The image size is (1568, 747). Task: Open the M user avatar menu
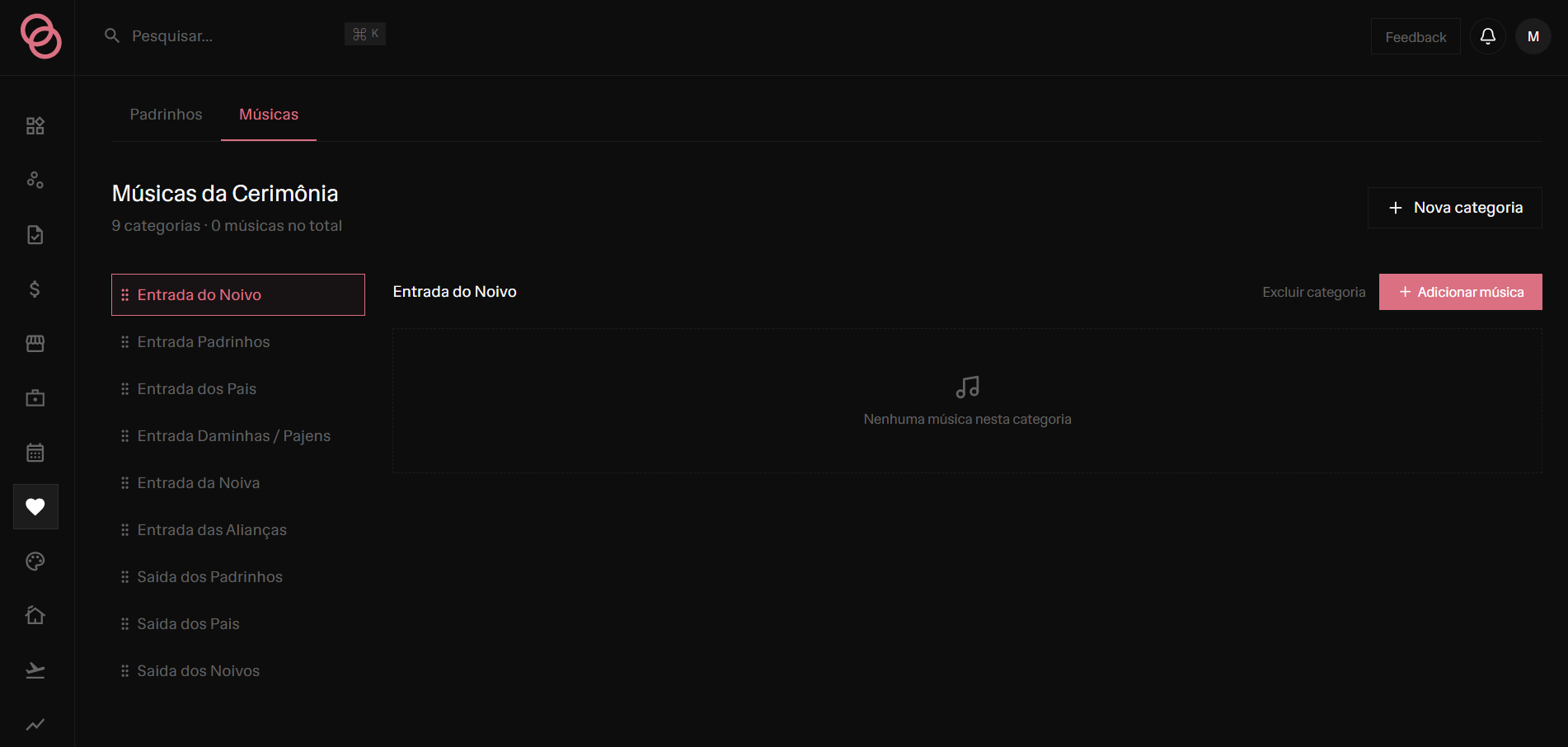(x=1533, y=36)
